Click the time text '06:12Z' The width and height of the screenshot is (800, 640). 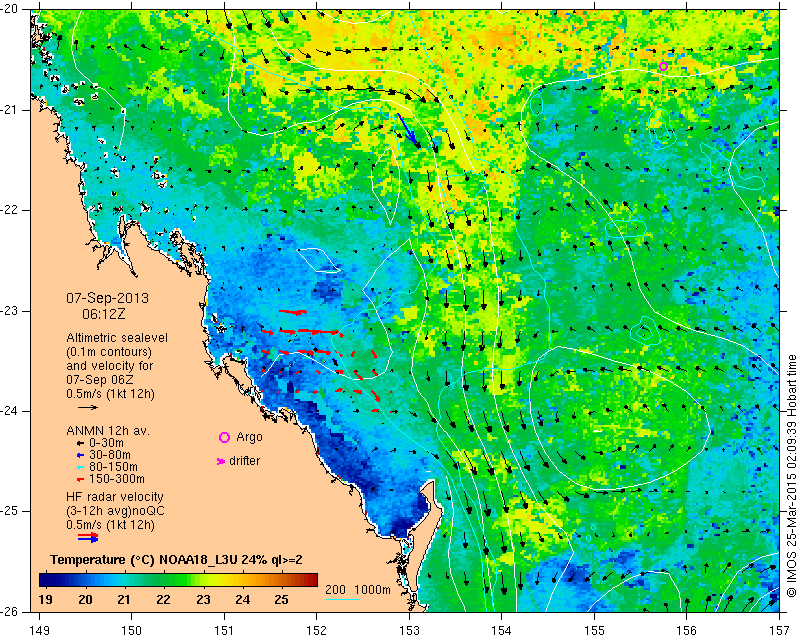tap(104, 314)
